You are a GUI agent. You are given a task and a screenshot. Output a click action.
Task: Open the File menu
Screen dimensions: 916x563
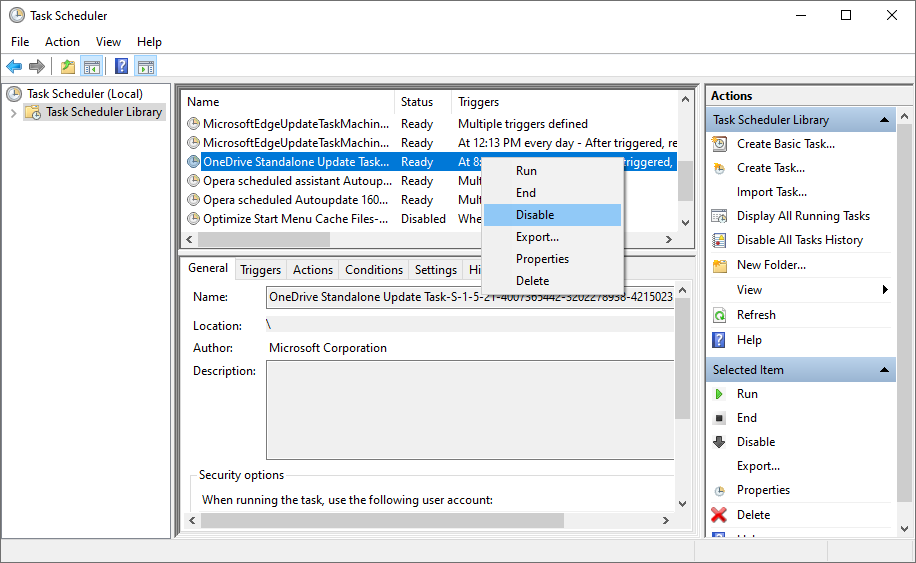(20, 42)
